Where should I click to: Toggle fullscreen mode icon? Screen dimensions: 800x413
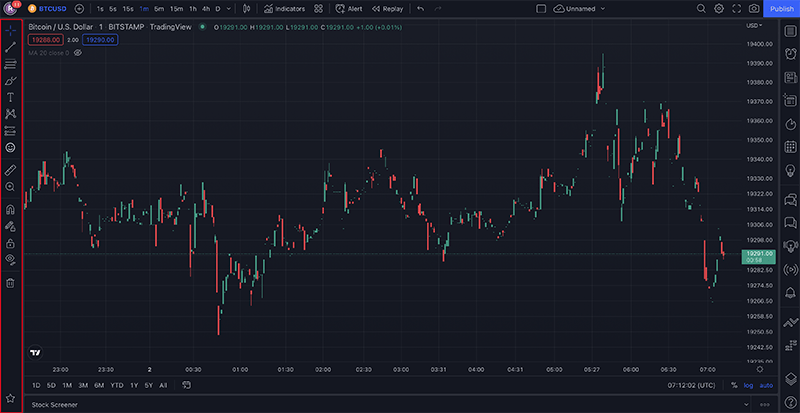pos(736,9)
